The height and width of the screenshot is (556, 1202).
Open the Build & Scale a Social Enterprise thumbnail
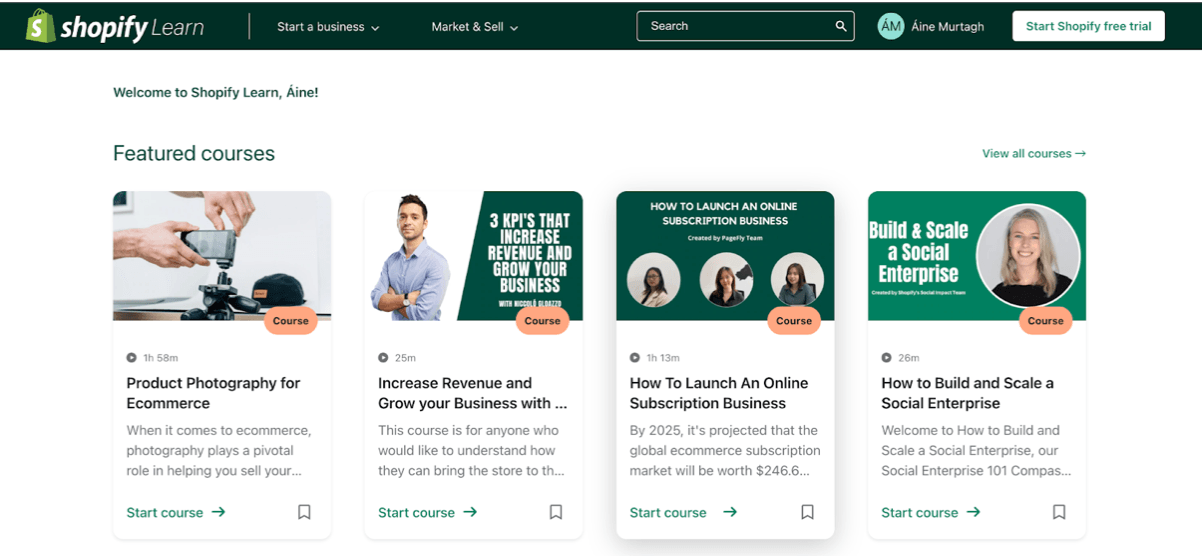977,255
